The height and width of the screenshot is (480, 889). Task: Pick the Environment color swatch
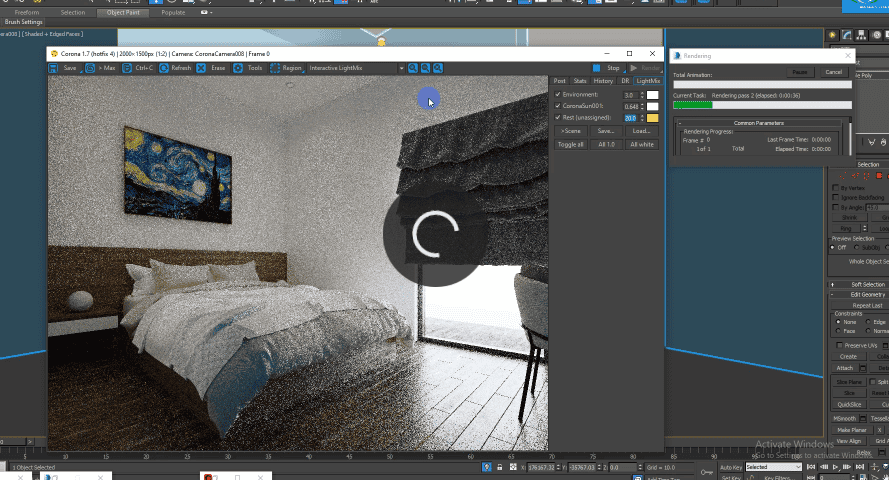(653, 95)
